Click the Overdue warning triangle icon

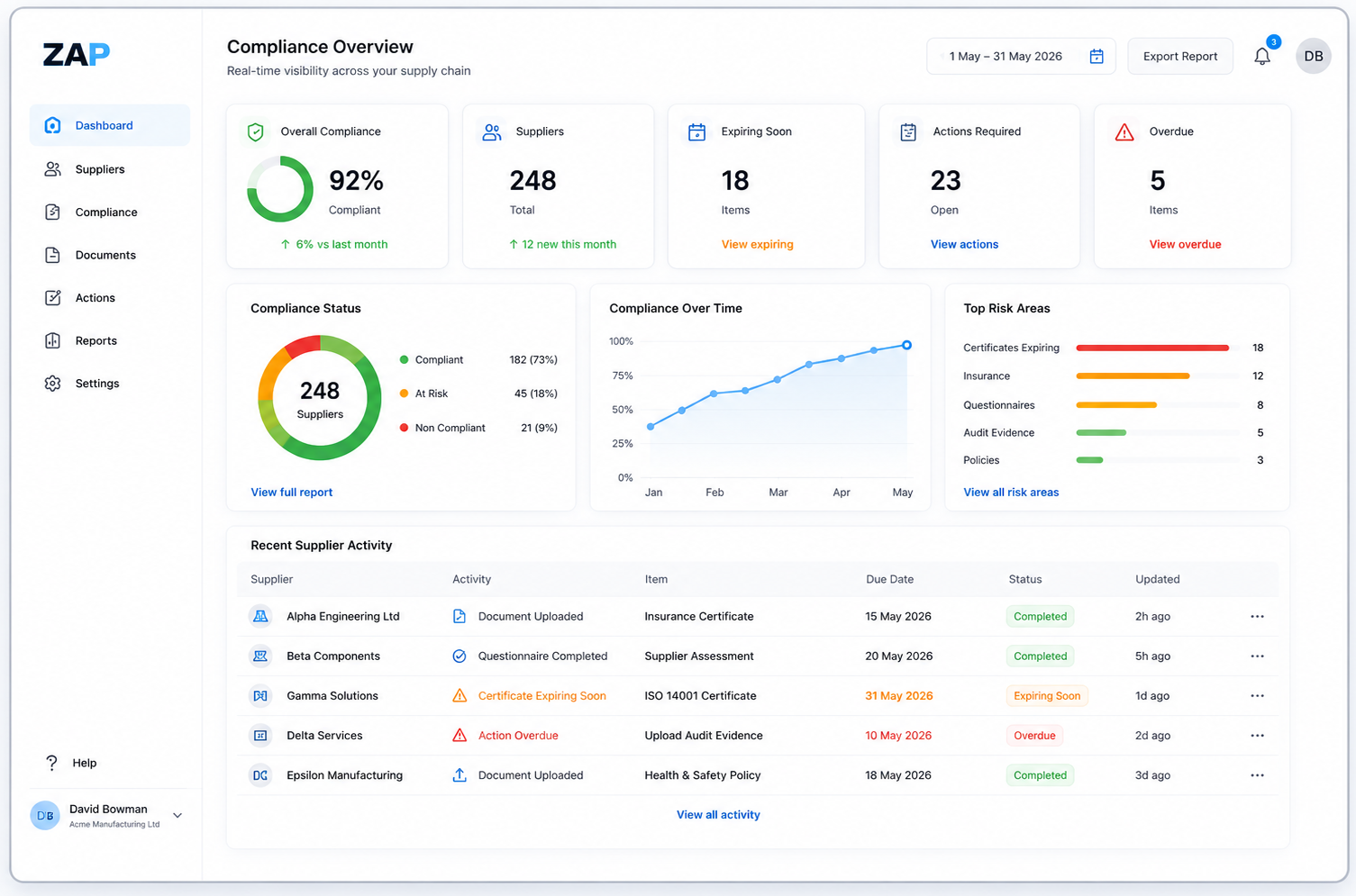point(1124,132)
